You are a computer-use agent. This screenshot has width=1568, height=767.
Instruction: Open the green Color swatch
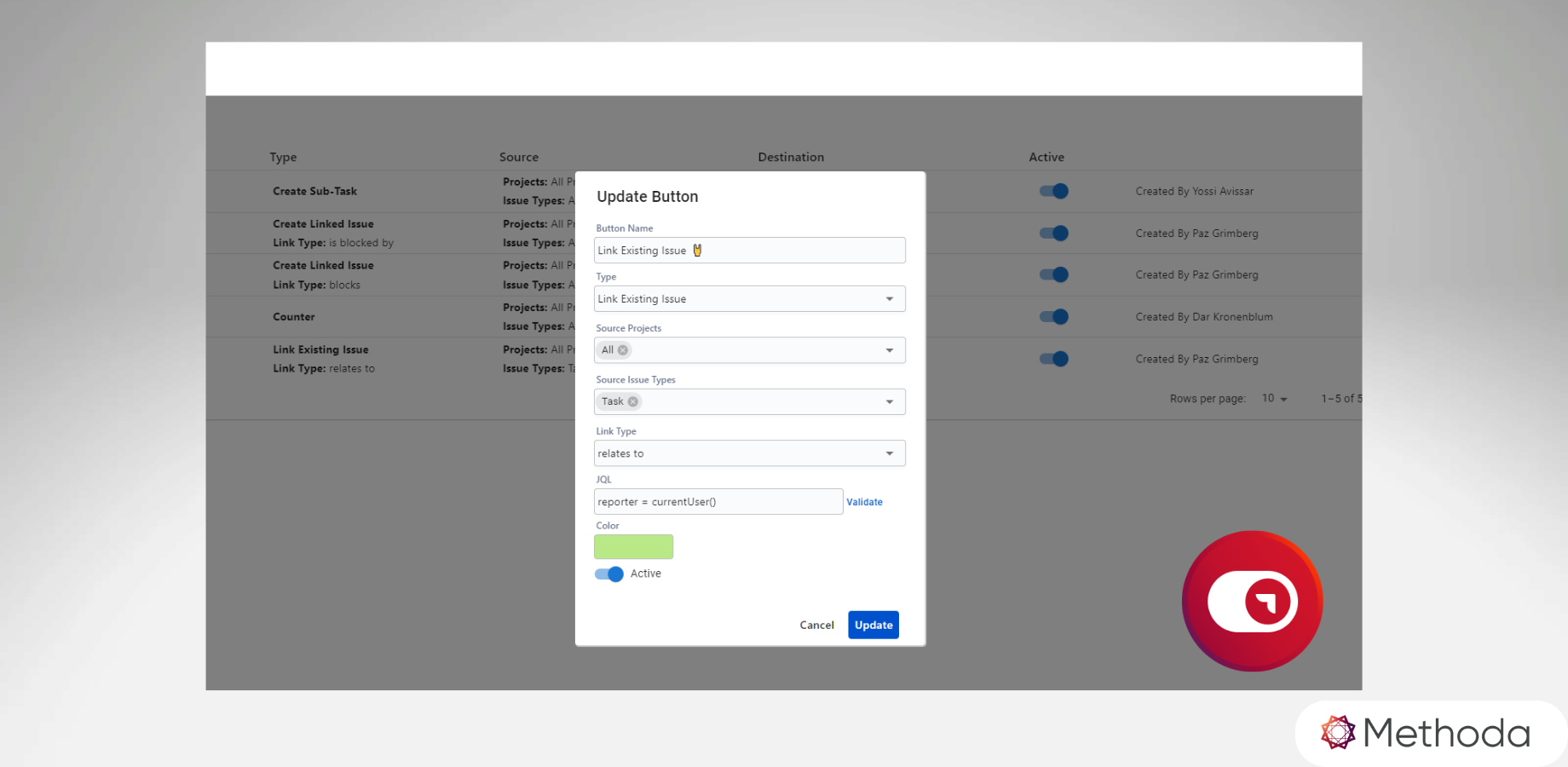point(633,547)
